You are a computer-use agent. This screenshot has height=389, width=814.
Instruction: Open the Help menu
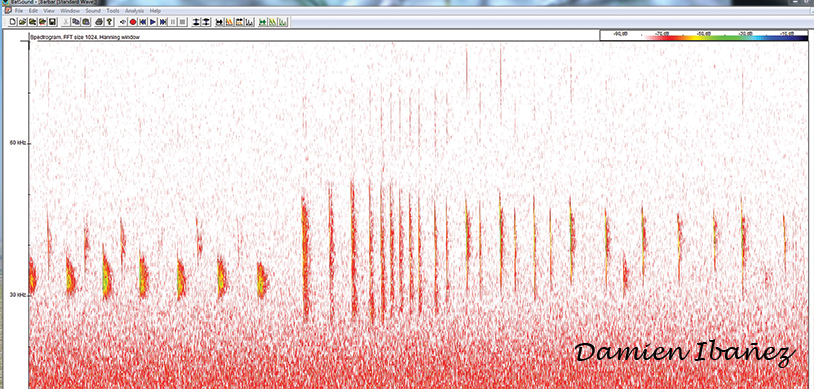[x=155, y=11]
